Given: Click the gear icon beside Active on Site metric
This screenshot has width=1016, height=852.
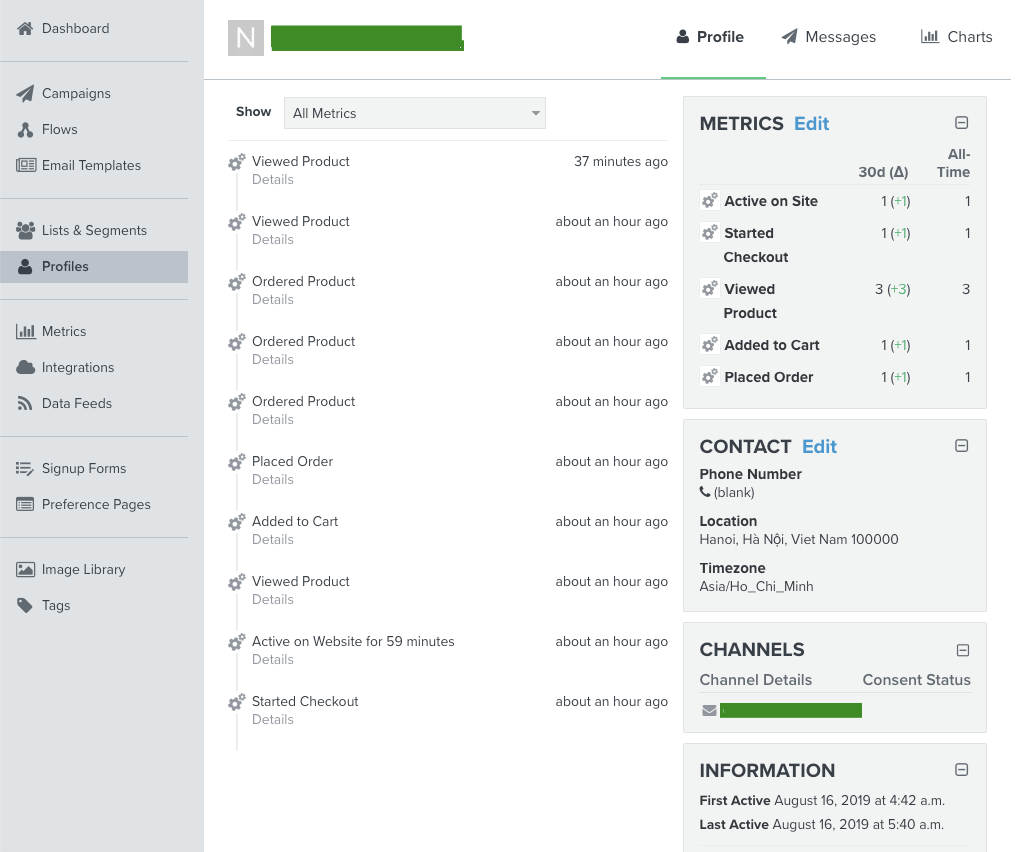Looking at the screenshot, I should (x=710, y=201).
